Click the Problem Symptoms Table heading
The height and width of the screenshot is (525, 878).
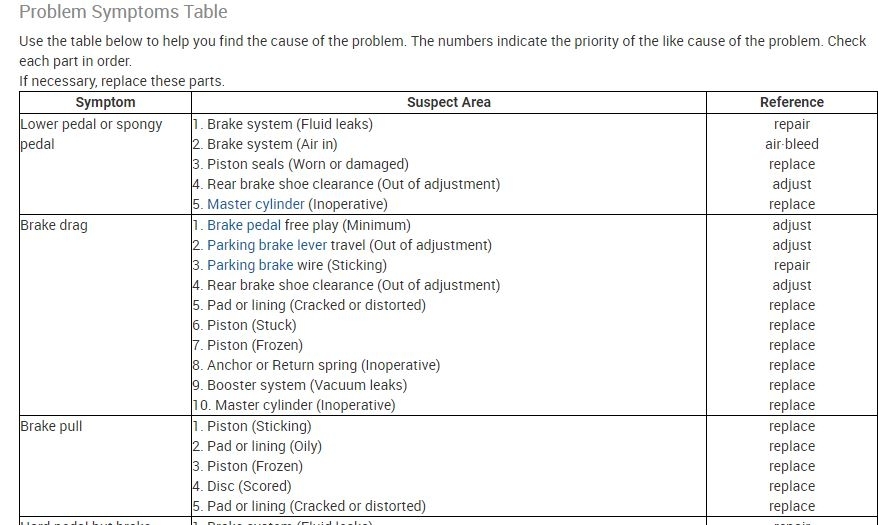(123, 13)
